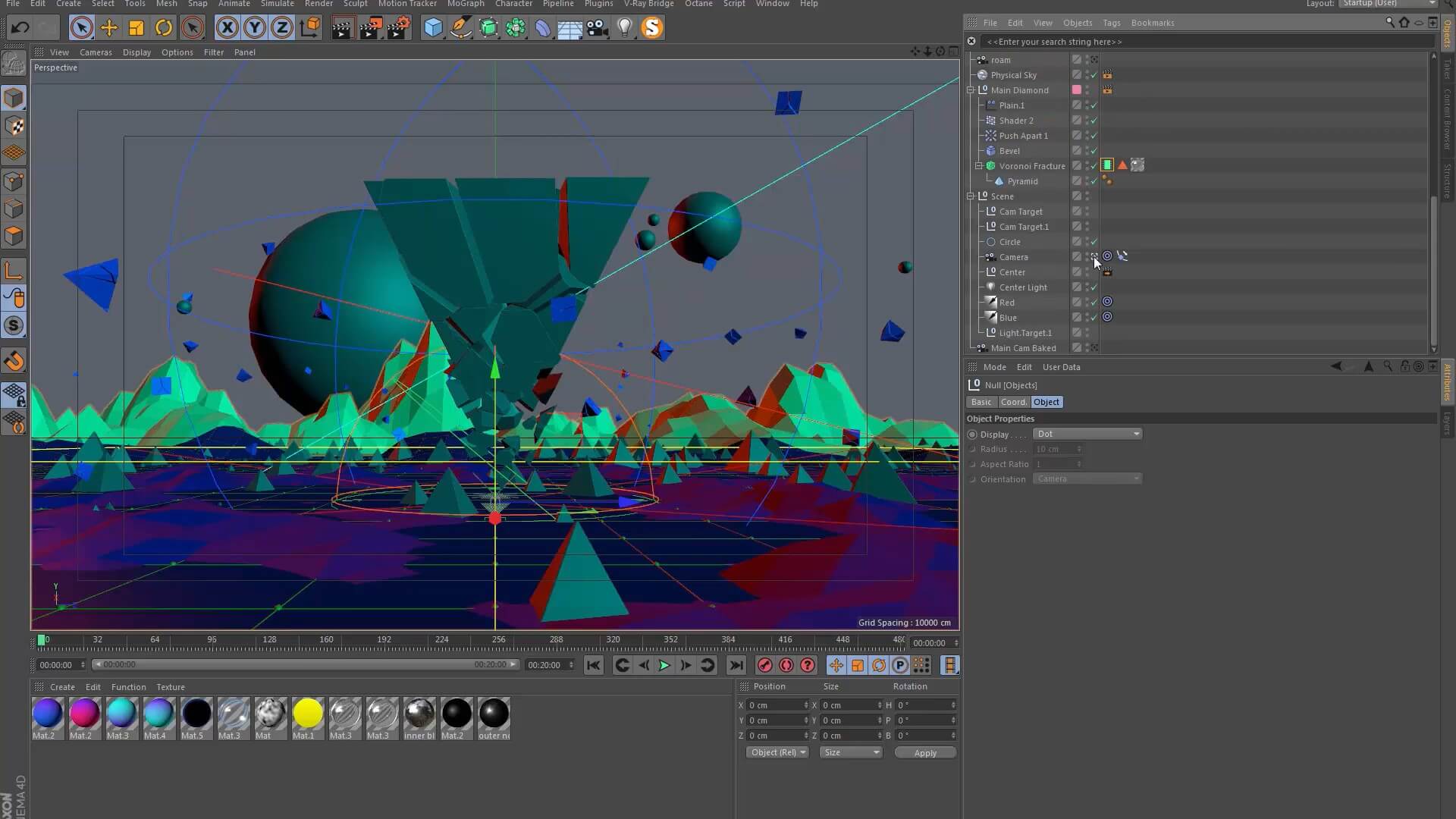This screenshot has height=819, width=1456.
Task: Click the Render Region icon
Action: (x=343, y=27)
